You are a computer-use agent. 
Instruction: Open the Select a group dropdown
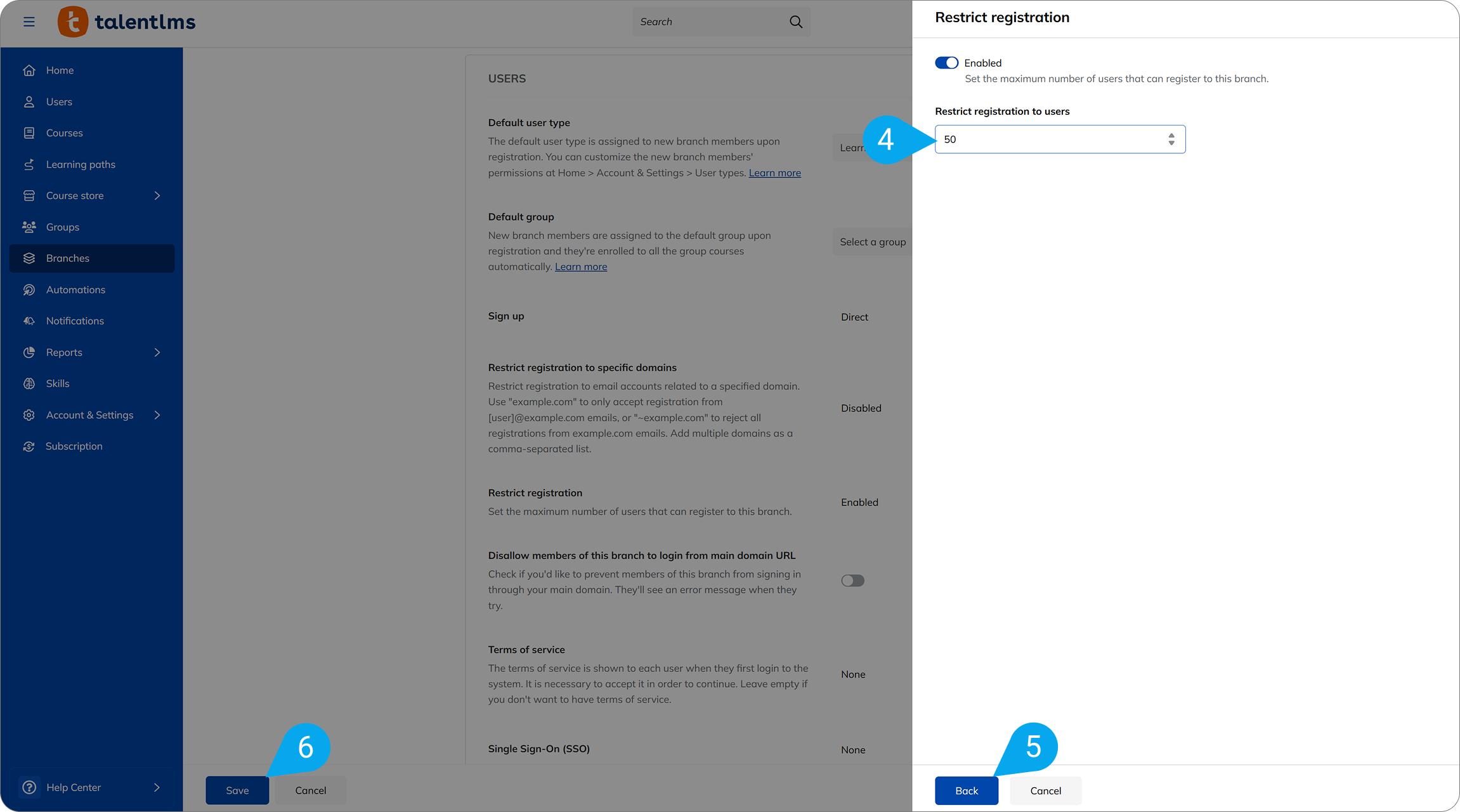(873, 242)
